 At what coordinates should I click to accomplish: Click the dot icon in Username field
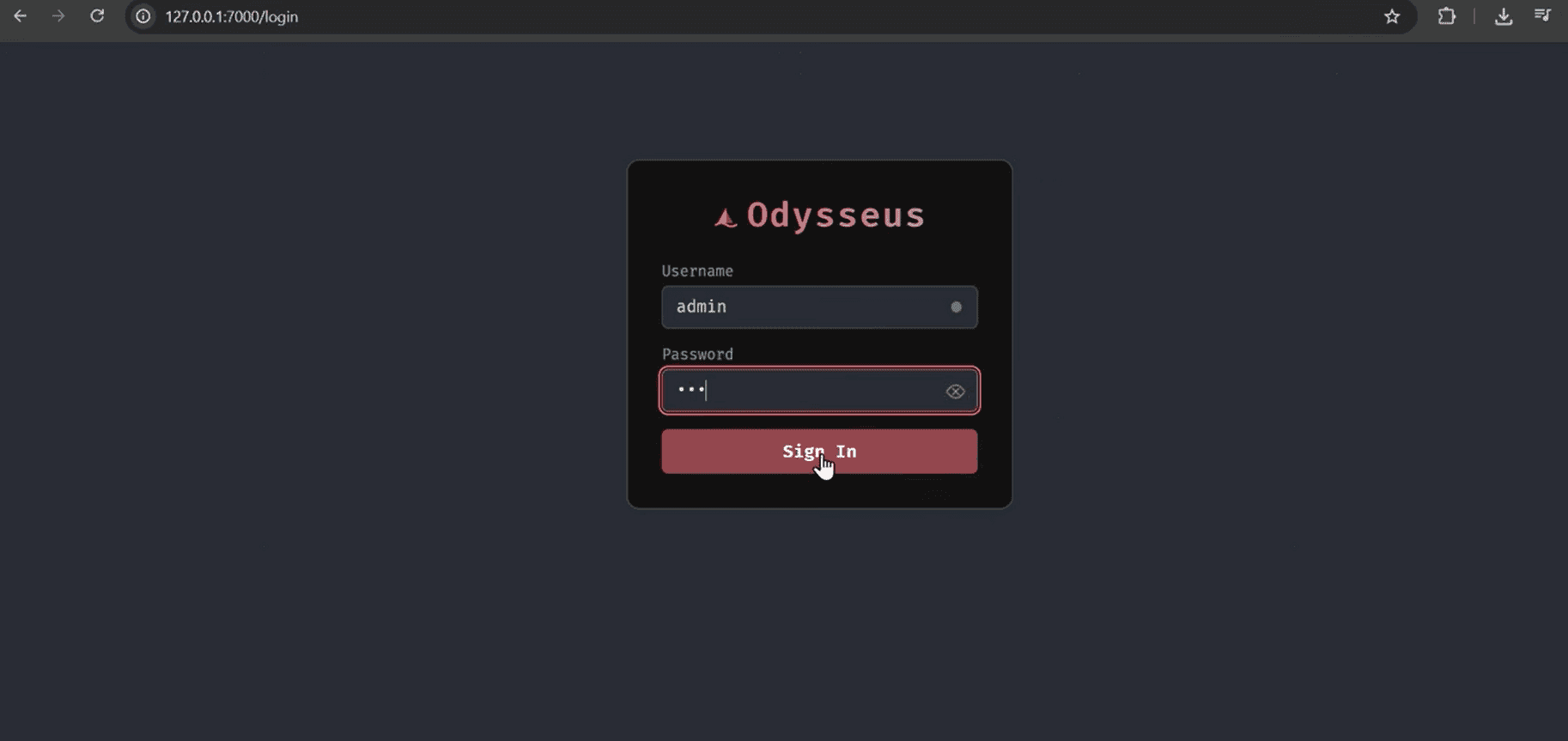[x=956, y=307]
